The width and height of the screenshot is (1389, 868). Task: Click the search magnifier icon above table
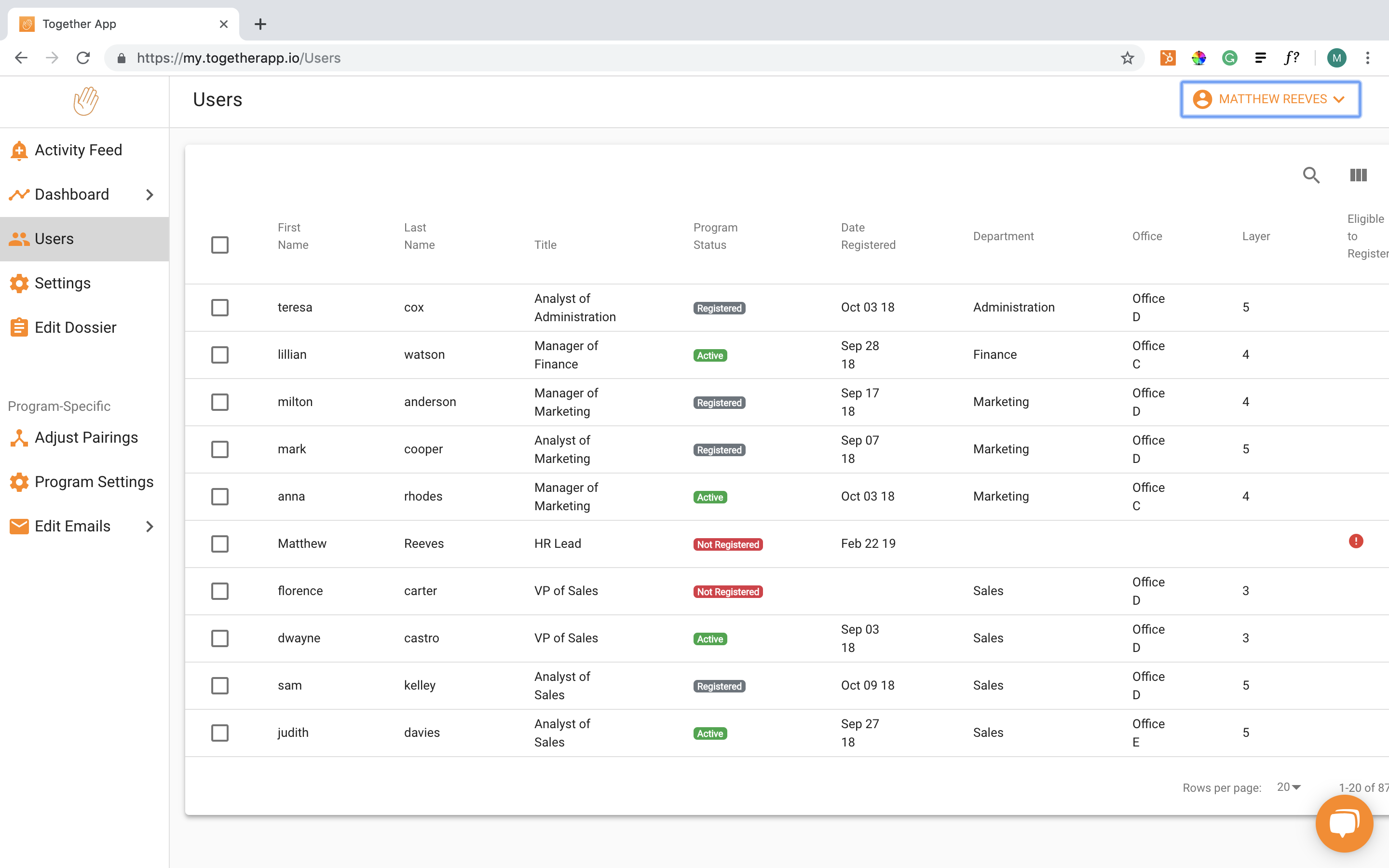[x=1311, y=175]
